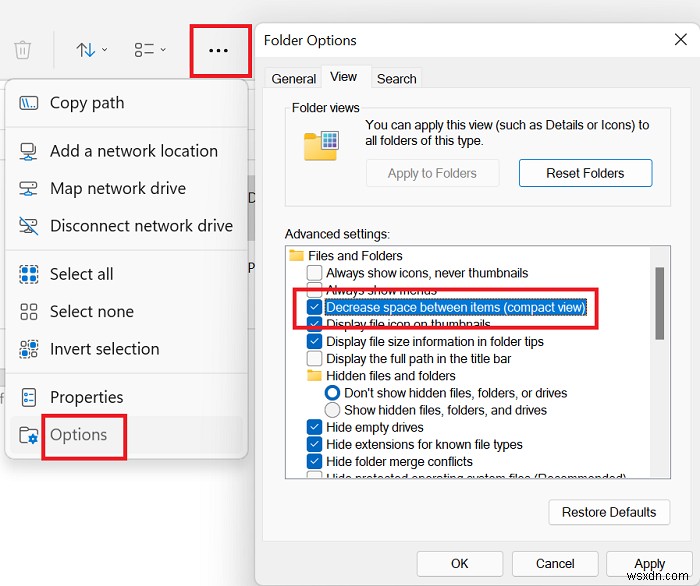Toggle Display the full path checkbox
This screenshot has width=700, height=586.
coord(314,358)
